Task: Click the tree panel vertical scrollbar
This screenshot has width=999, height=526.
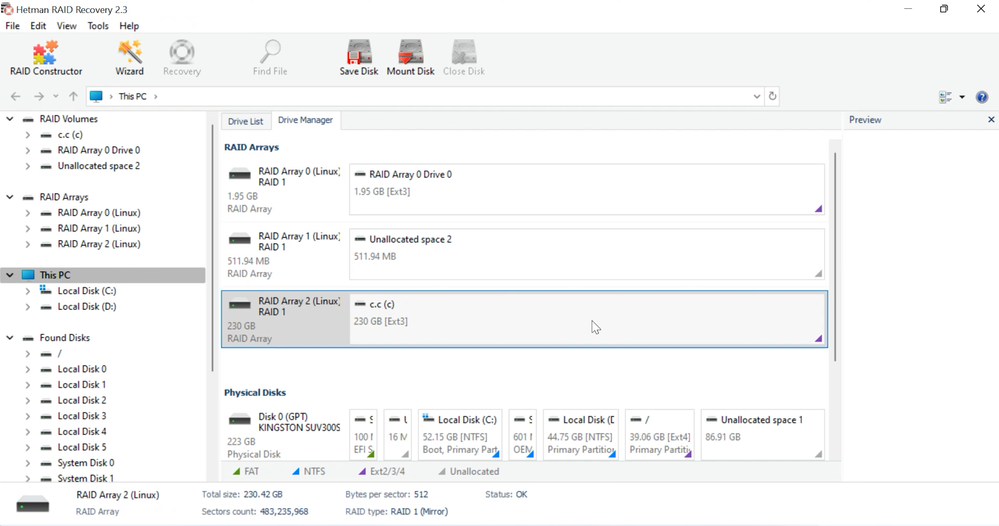Action: pos(213,248)
